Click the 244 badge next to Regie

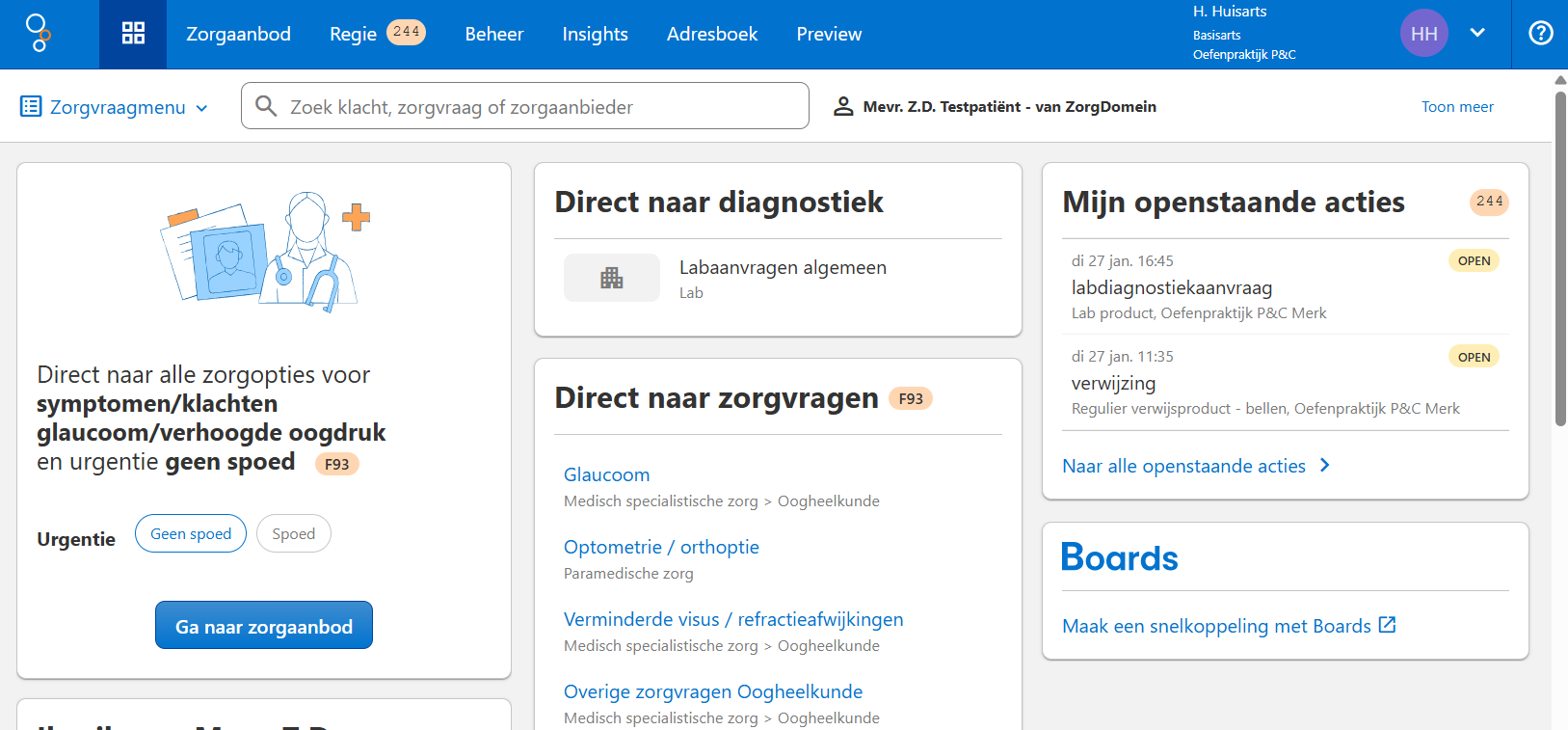[406, 32]
